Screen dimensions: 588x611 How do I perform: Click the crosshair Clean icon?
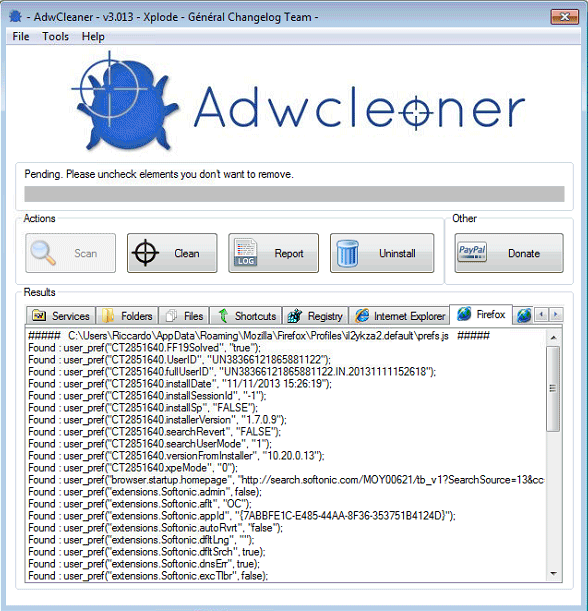[145, 253]
